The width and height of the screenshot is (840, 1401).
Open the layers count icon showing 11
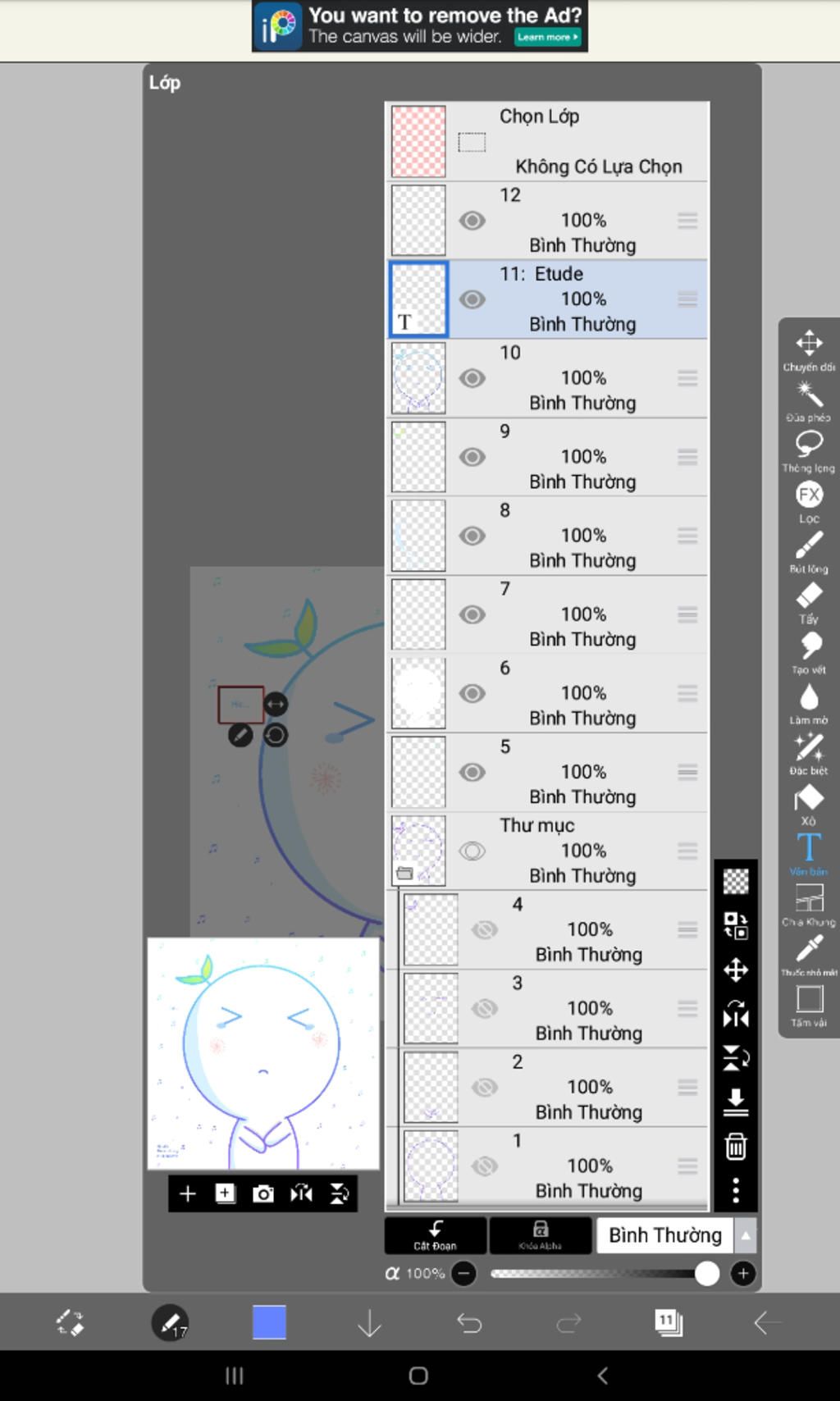(x=669, y=1322)
